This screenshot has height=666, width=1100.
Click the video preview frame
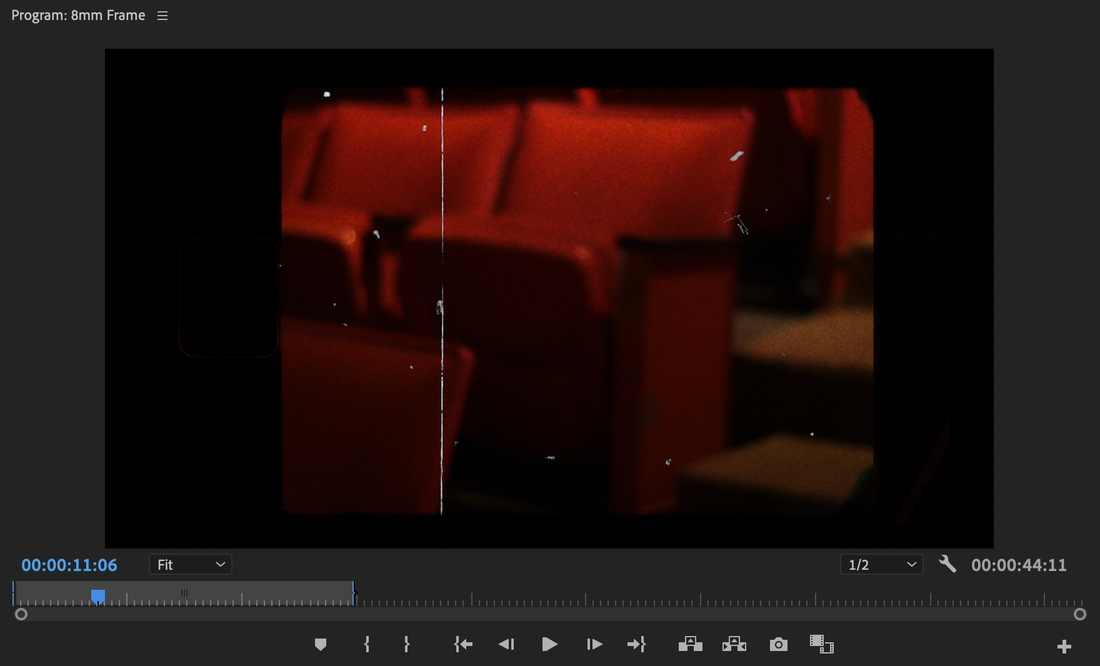pos(549,298)
